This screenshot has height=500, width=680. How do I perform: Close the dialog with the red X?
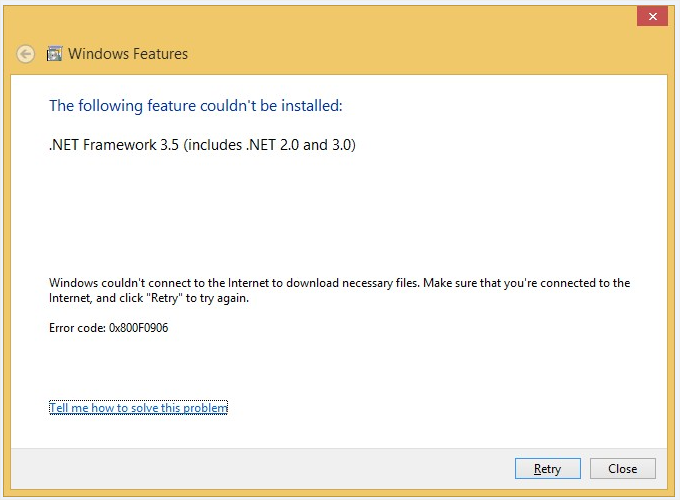point(653,16)
